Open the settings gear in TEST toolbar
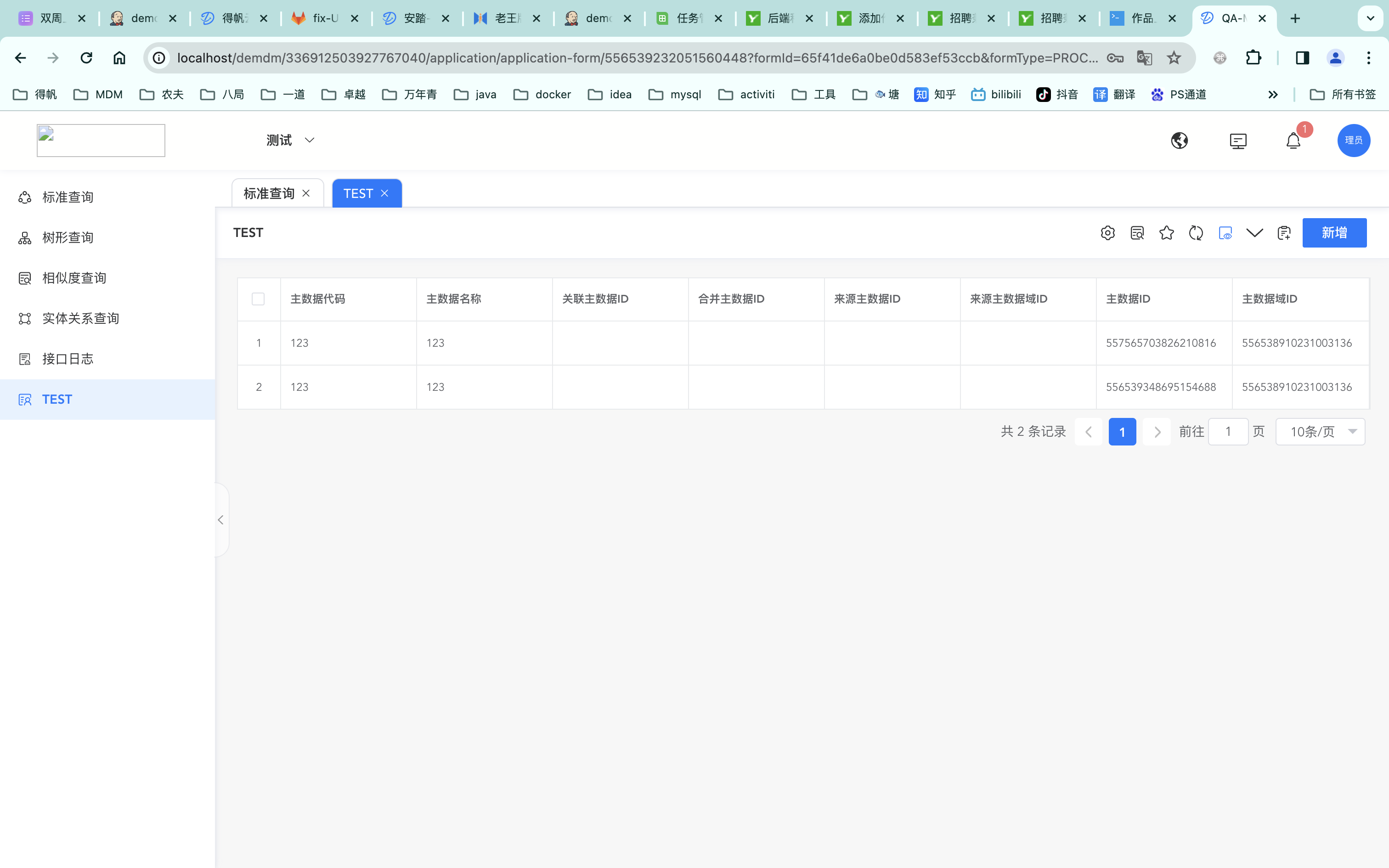 click(1107, 232)
